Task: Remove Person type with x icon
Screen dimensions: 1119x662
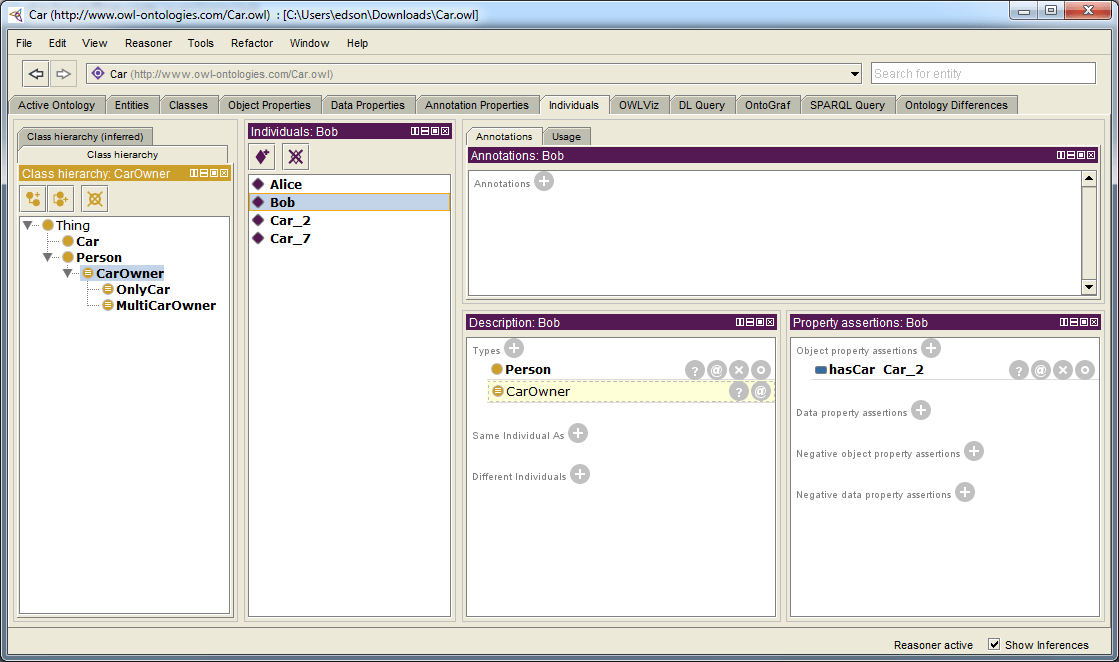Action: click(x=739, y=370)
